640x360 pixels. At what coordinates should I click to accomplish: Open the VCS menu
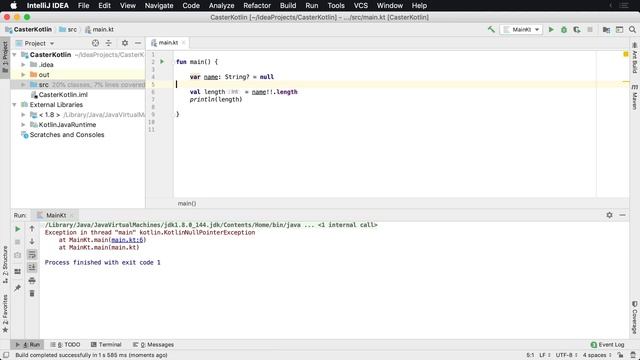[x=360, y=5]
